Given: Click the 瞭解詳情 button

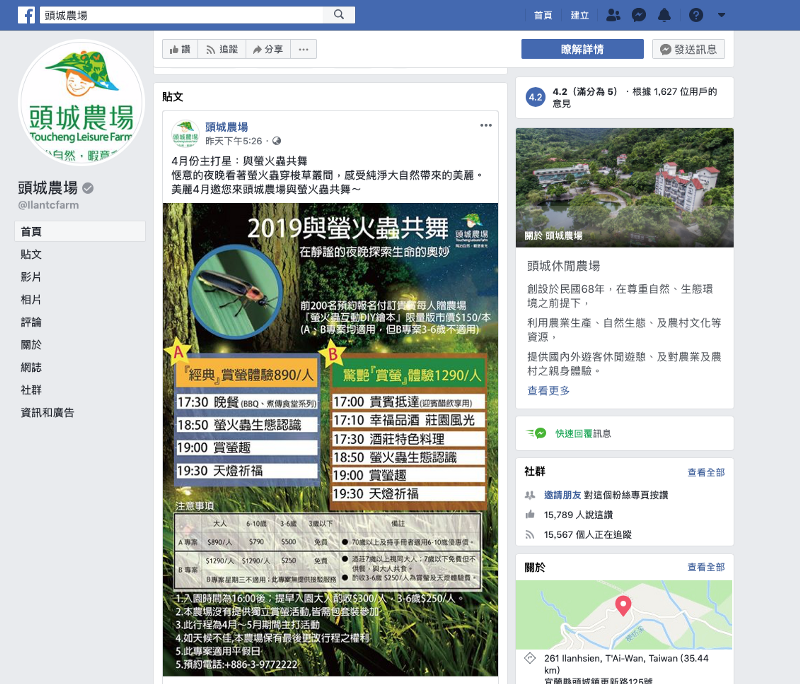Looking at the screenshot, I should (x=582, y=49).
